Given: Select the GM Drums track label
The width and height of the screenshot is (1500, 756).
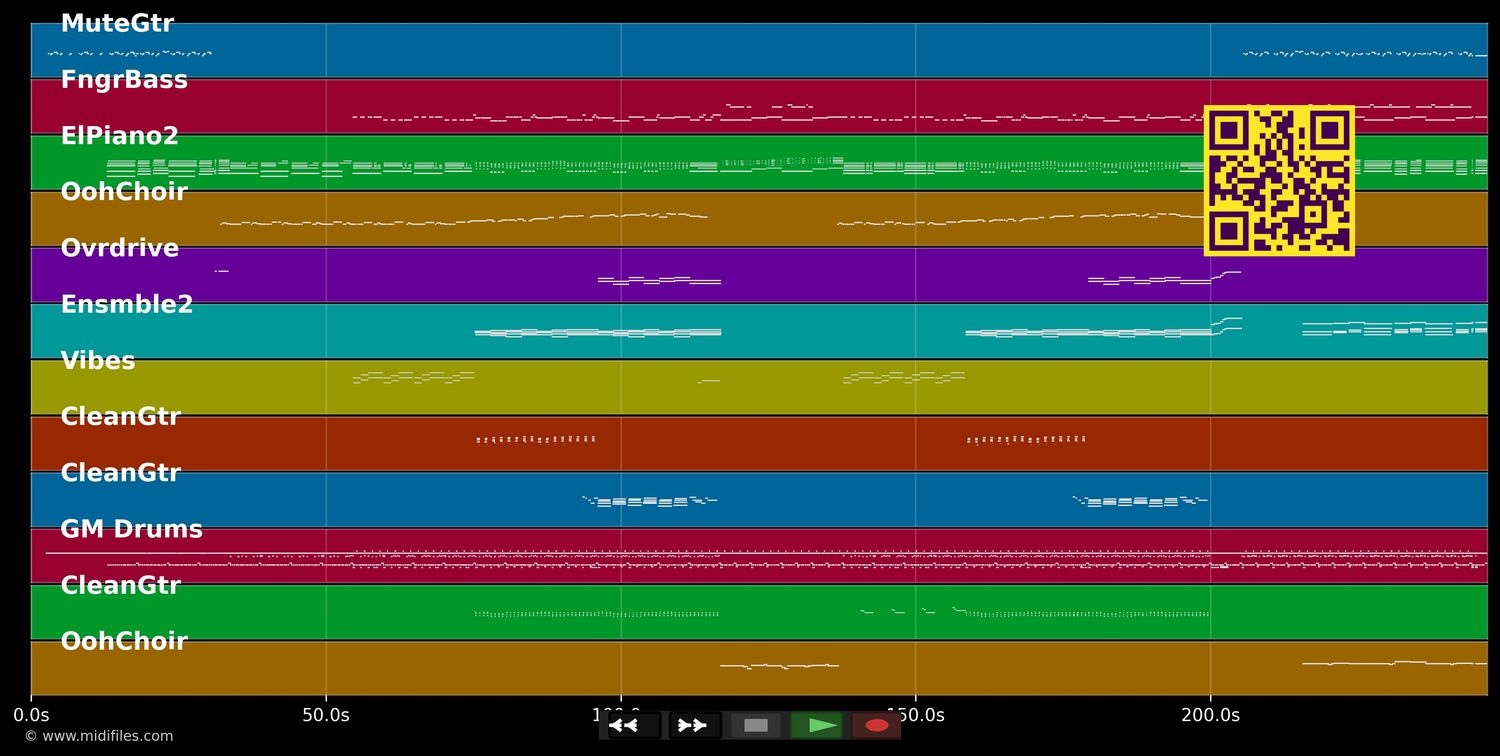Looking at the screenshot, I should pos(131,529).
